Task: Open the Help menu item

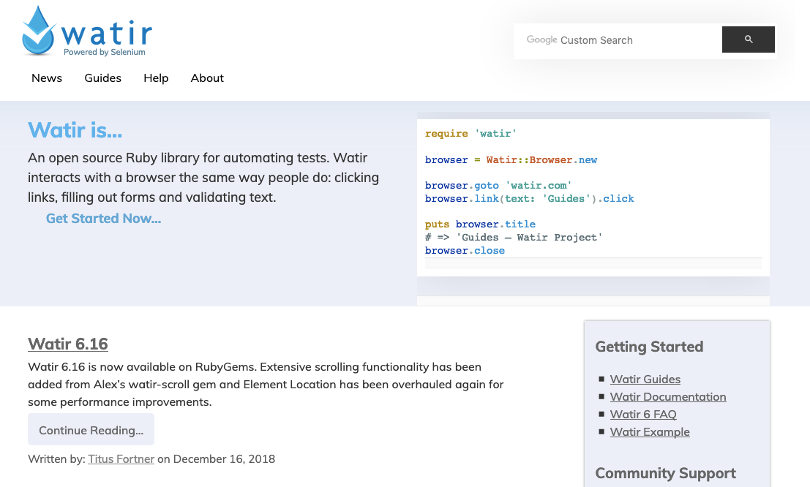Action: coord(156,78)
